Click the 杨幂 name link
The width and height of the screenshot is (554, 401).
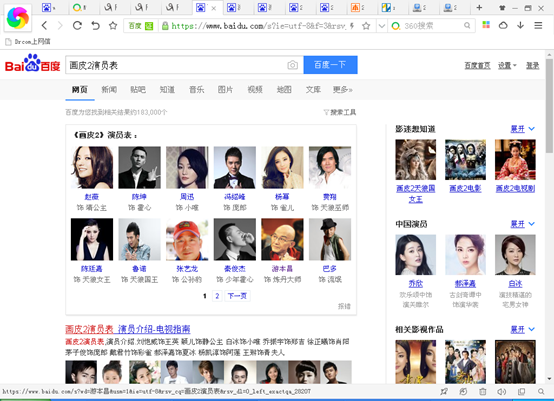tap(282, 197)
